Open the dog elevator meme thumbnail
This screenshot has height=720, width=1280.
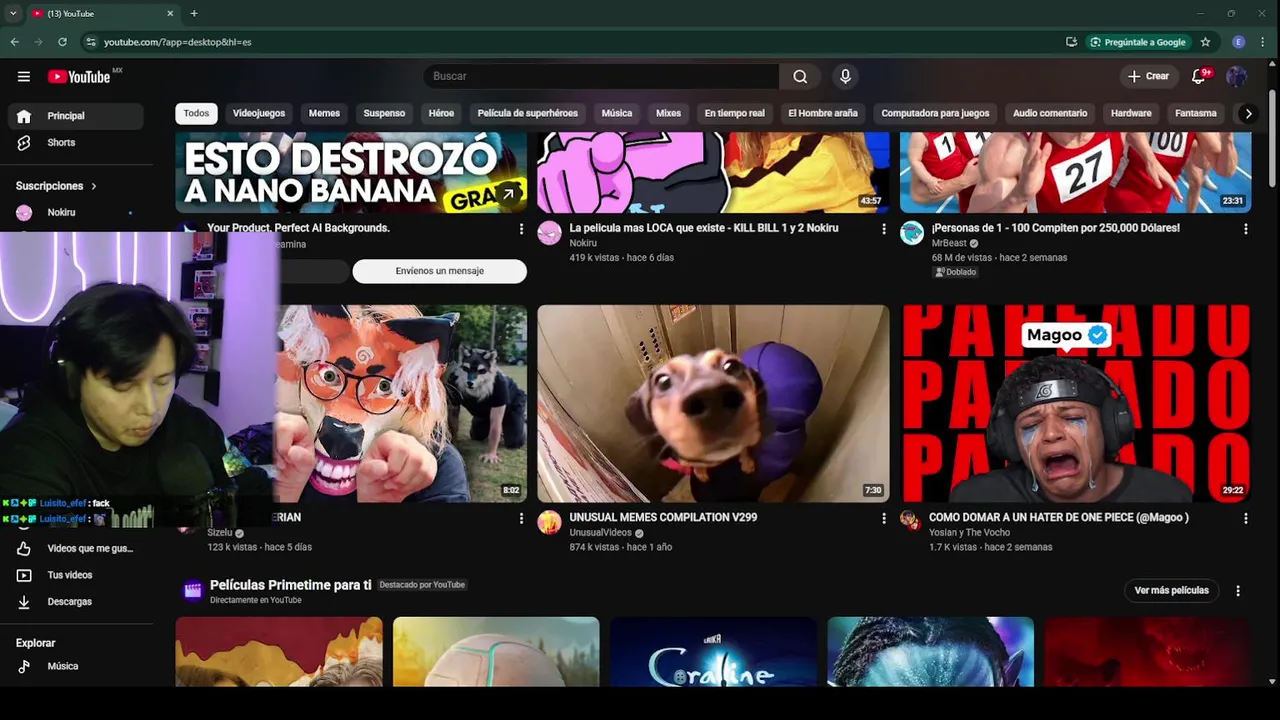click(713, 403)
